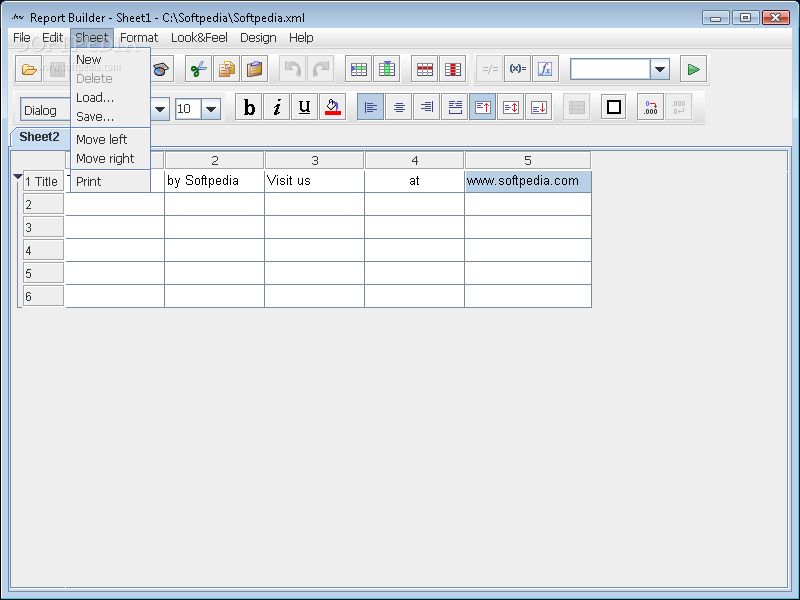Click decrease decimal places icon

pyautogui.click(x=679, y=107)
